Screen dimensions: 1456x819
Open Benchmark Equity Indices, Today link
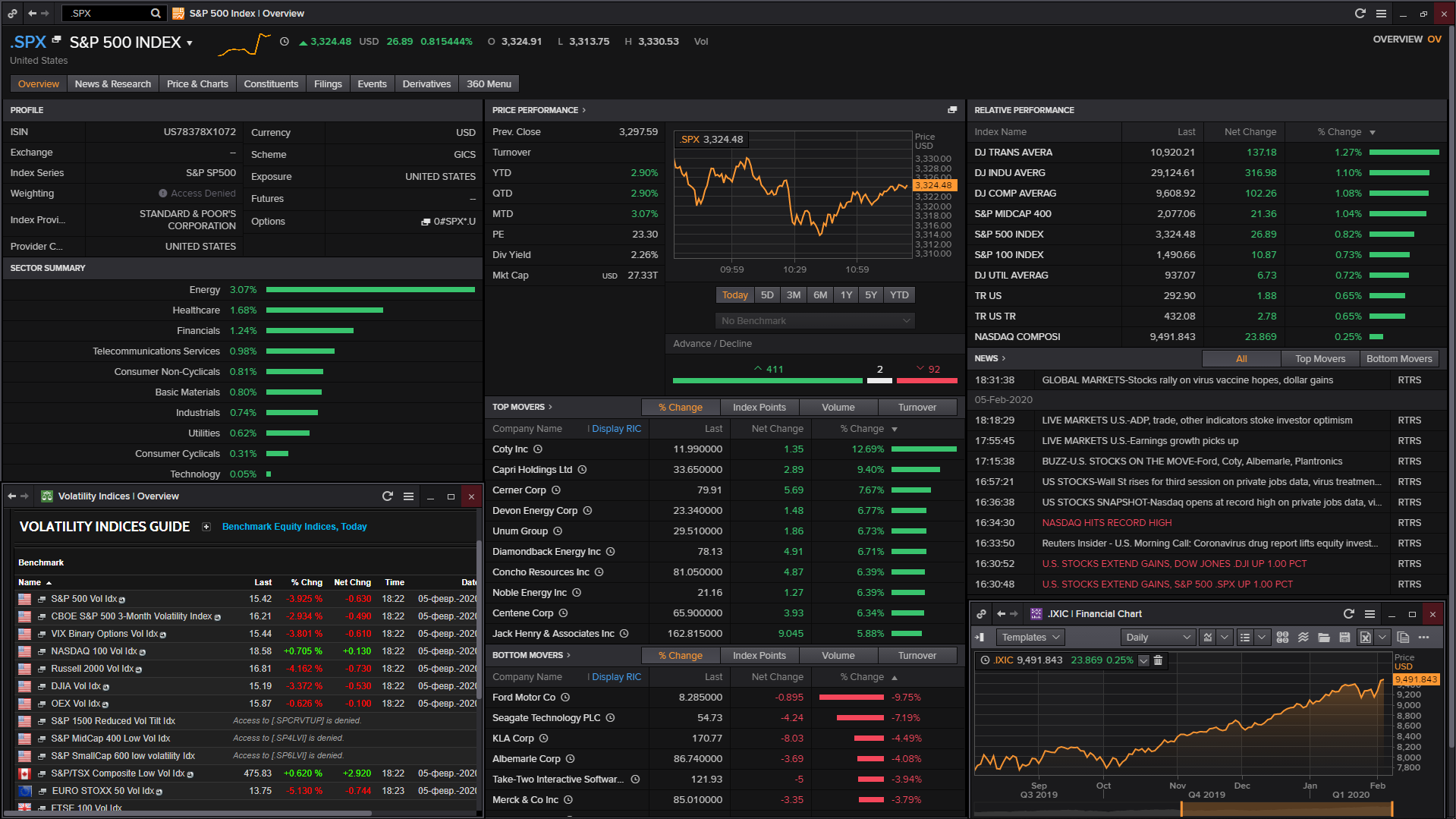point(294,527)
